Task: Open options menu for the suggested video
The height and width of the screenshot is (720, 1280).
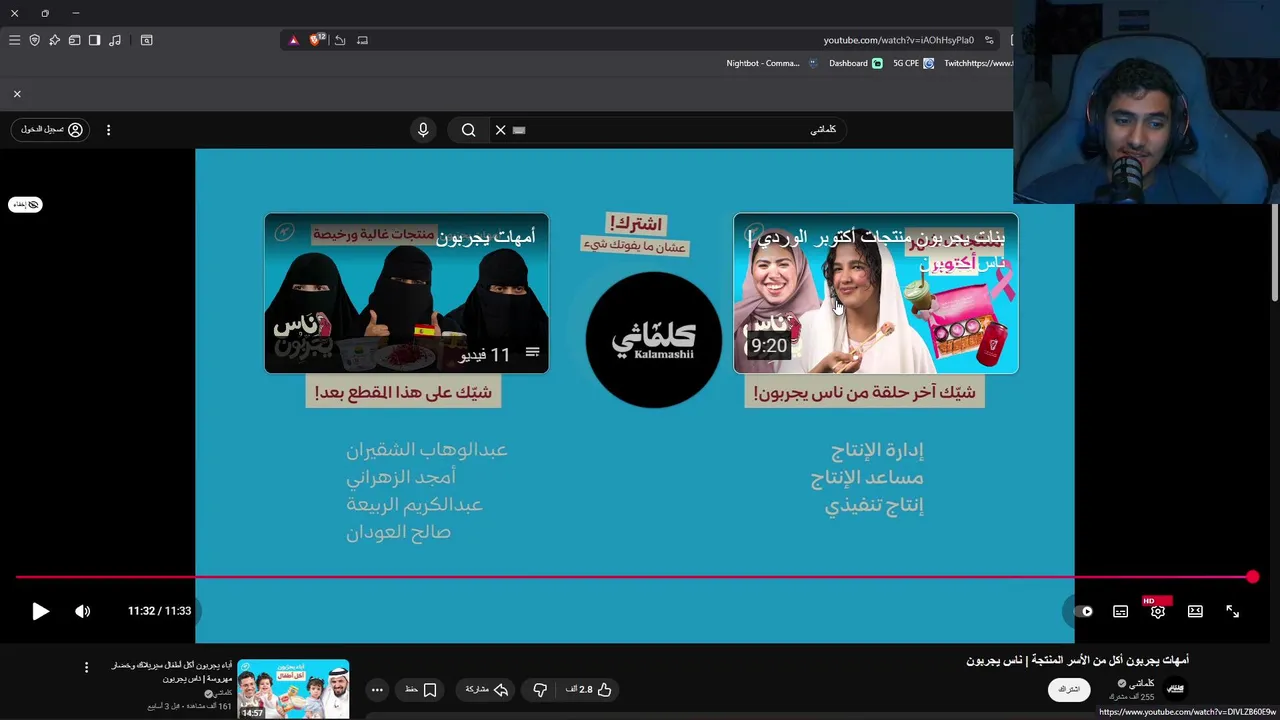Action: coord(86,667)
